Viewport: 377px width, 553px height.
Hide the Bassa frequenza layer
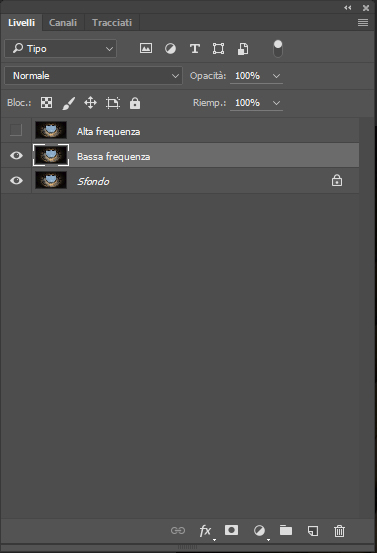click(16, 155)
